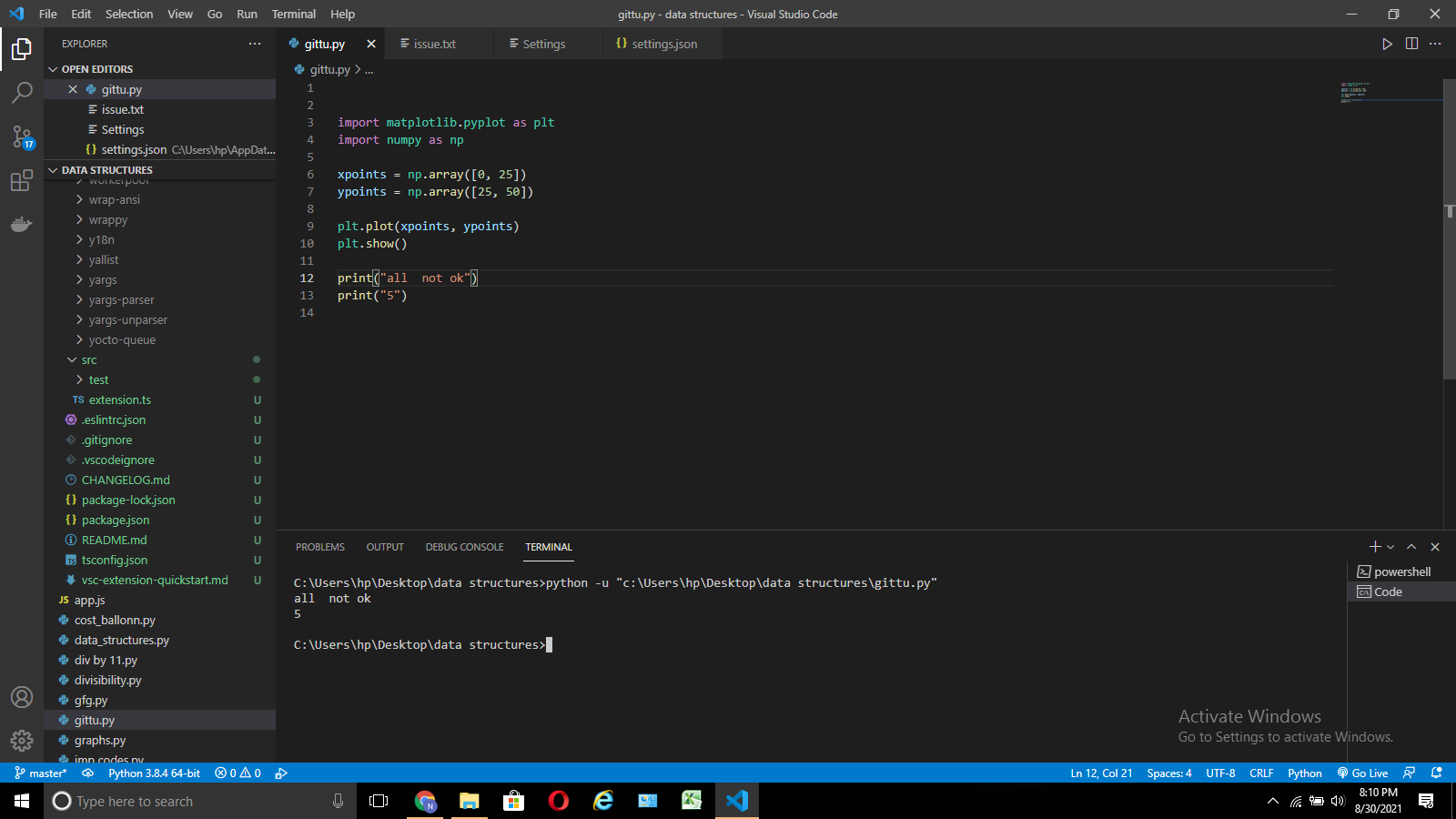The height and width of the screenshot is (819, 1456).
Task: Split the editor with the split icon
Action: pos(1411,43)
